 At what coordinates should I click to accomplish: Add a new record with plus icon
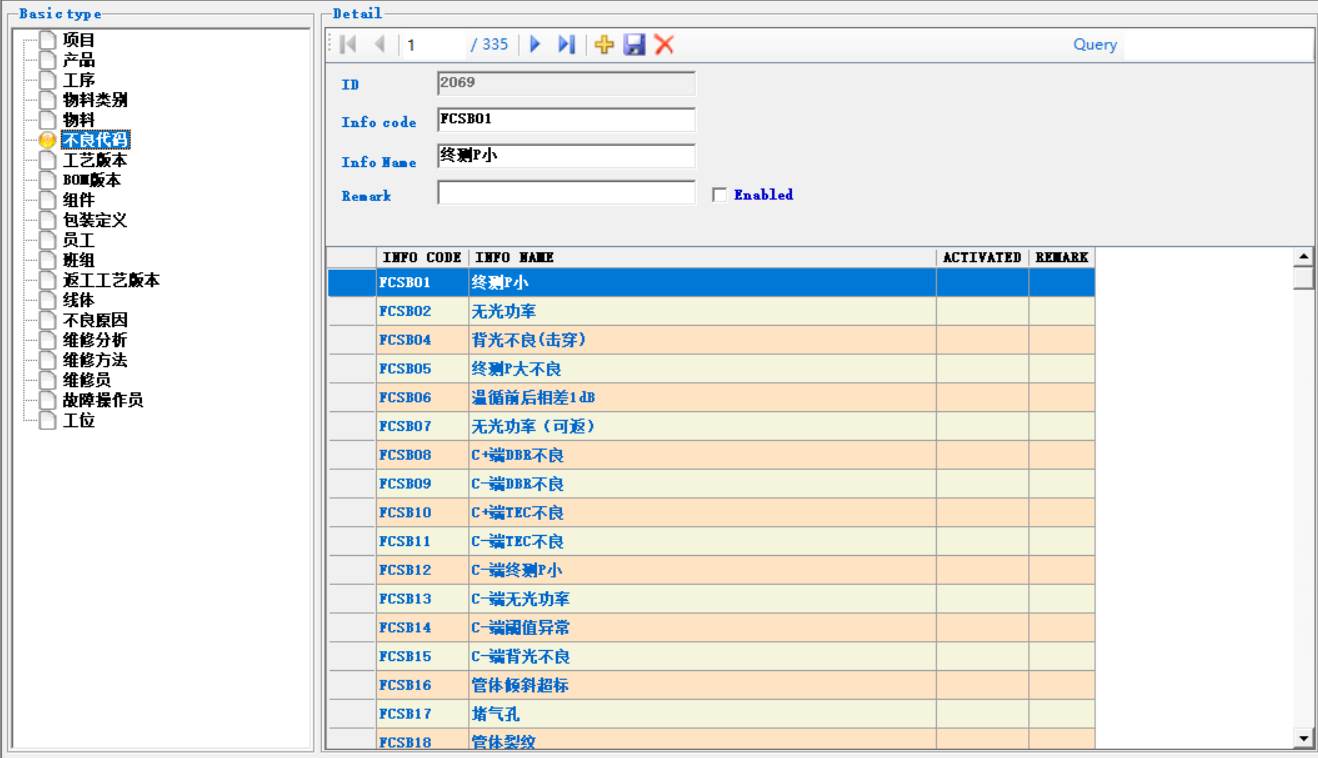[603, 45]
